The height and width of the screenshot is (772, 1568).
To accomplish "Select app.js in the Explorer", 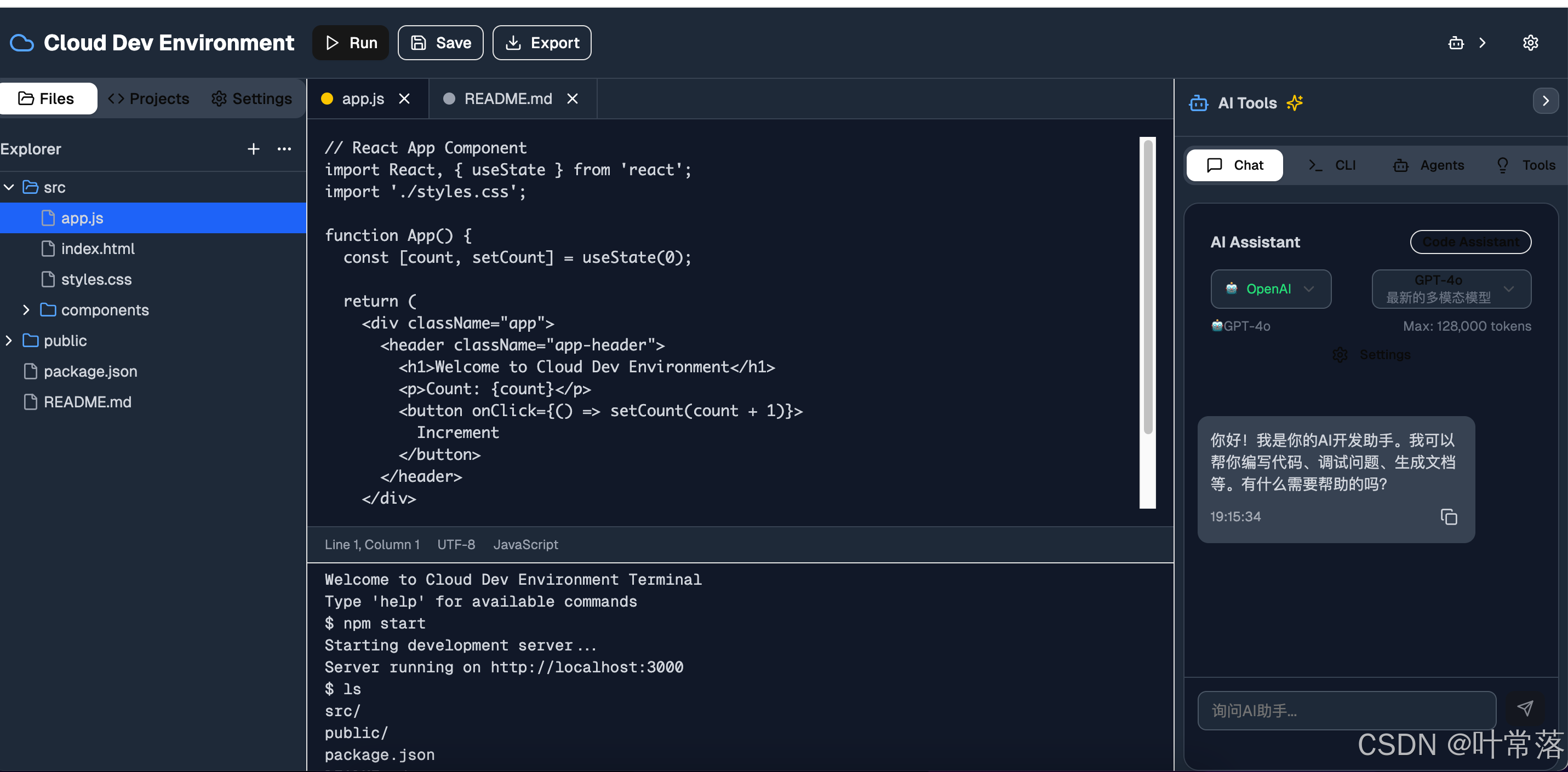I will 153,218.
